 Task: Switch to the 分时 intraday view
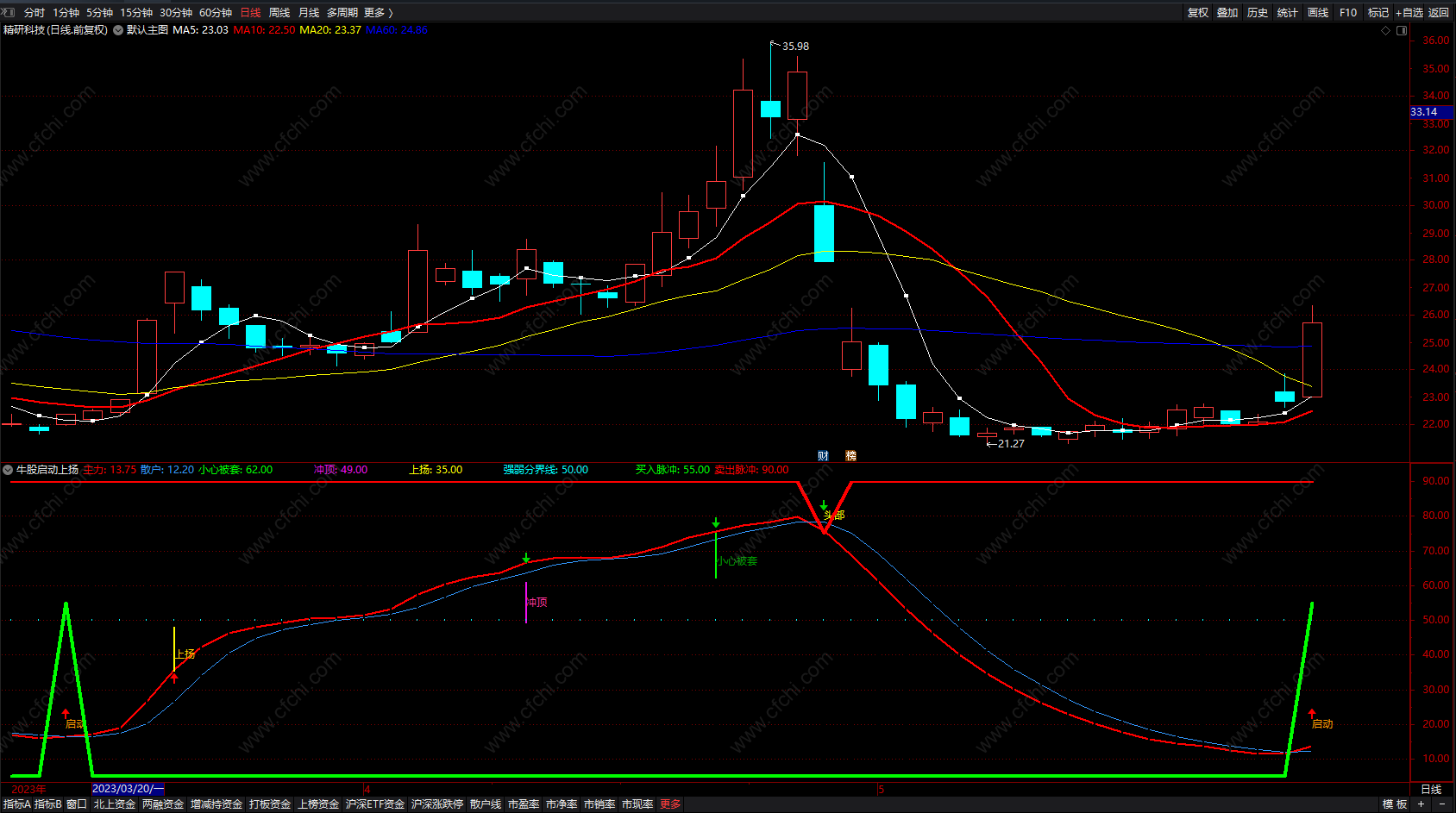(x=35, y=13)
